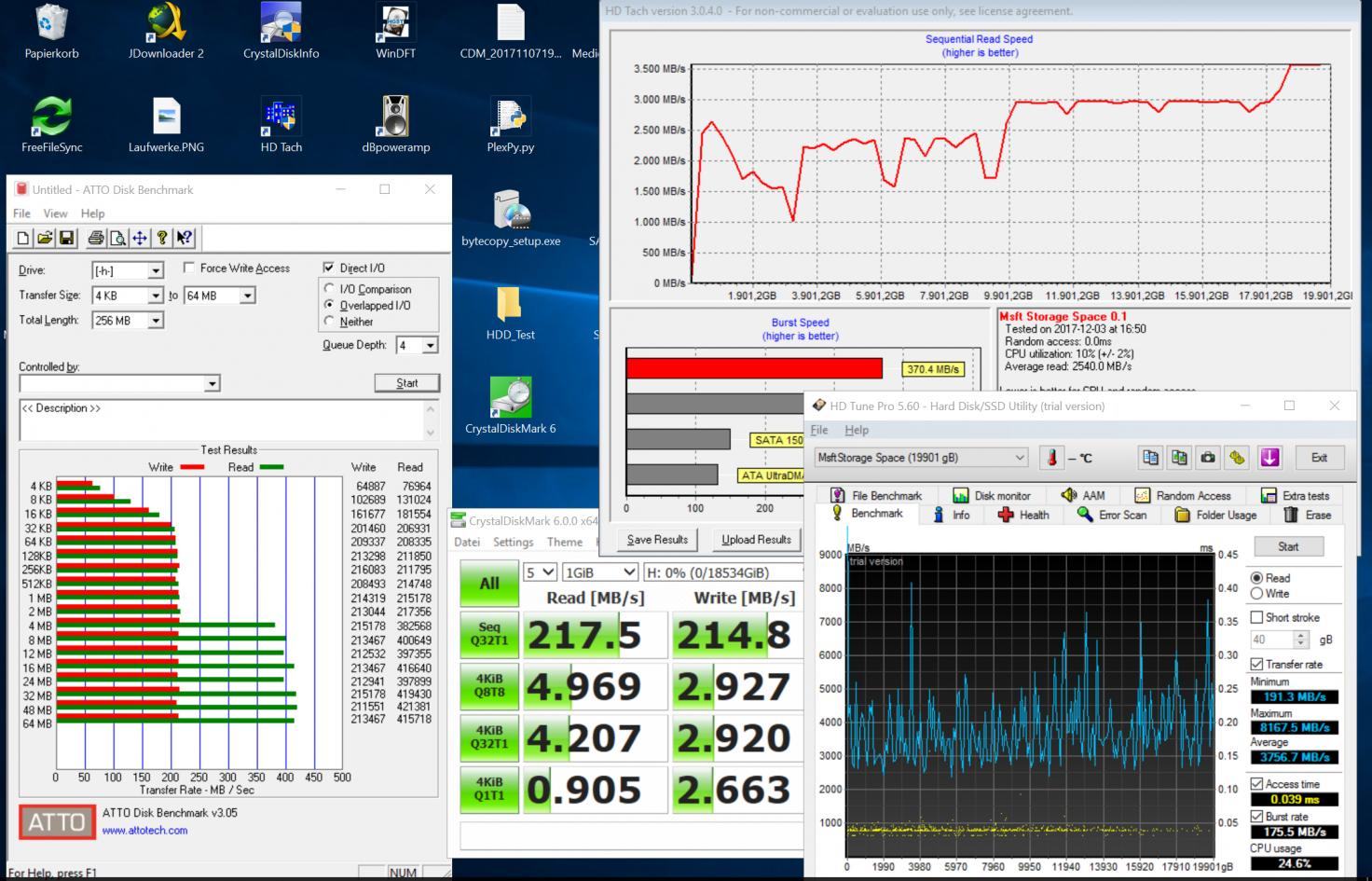Open Laufwerke.PNG file on desktop
The image size is (1372, 881).
pyautogui.click(x=166, y=125)
